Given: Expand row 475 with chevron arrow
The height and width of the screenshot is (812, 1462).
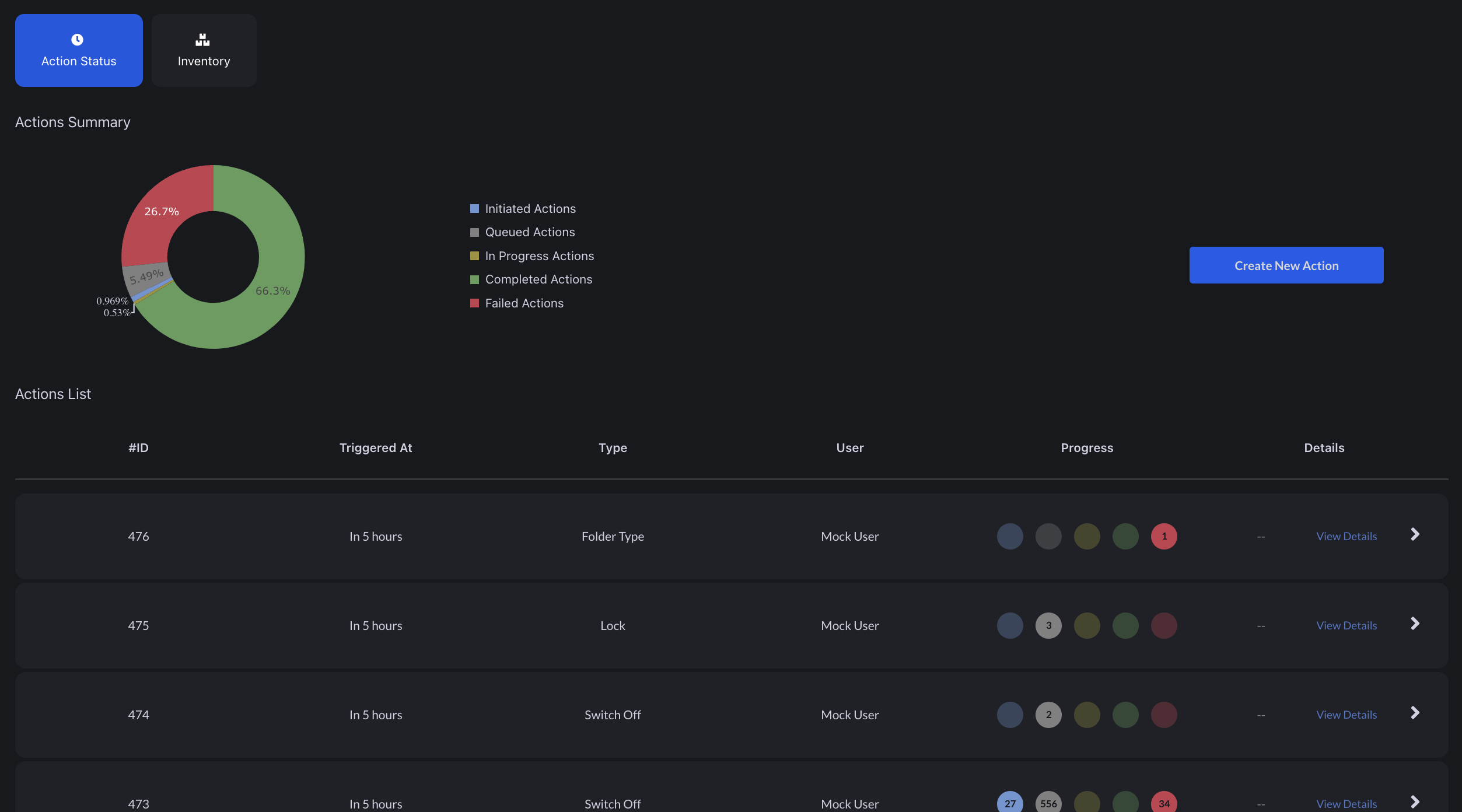Looking at the screenshot, I should [1415, 624].
